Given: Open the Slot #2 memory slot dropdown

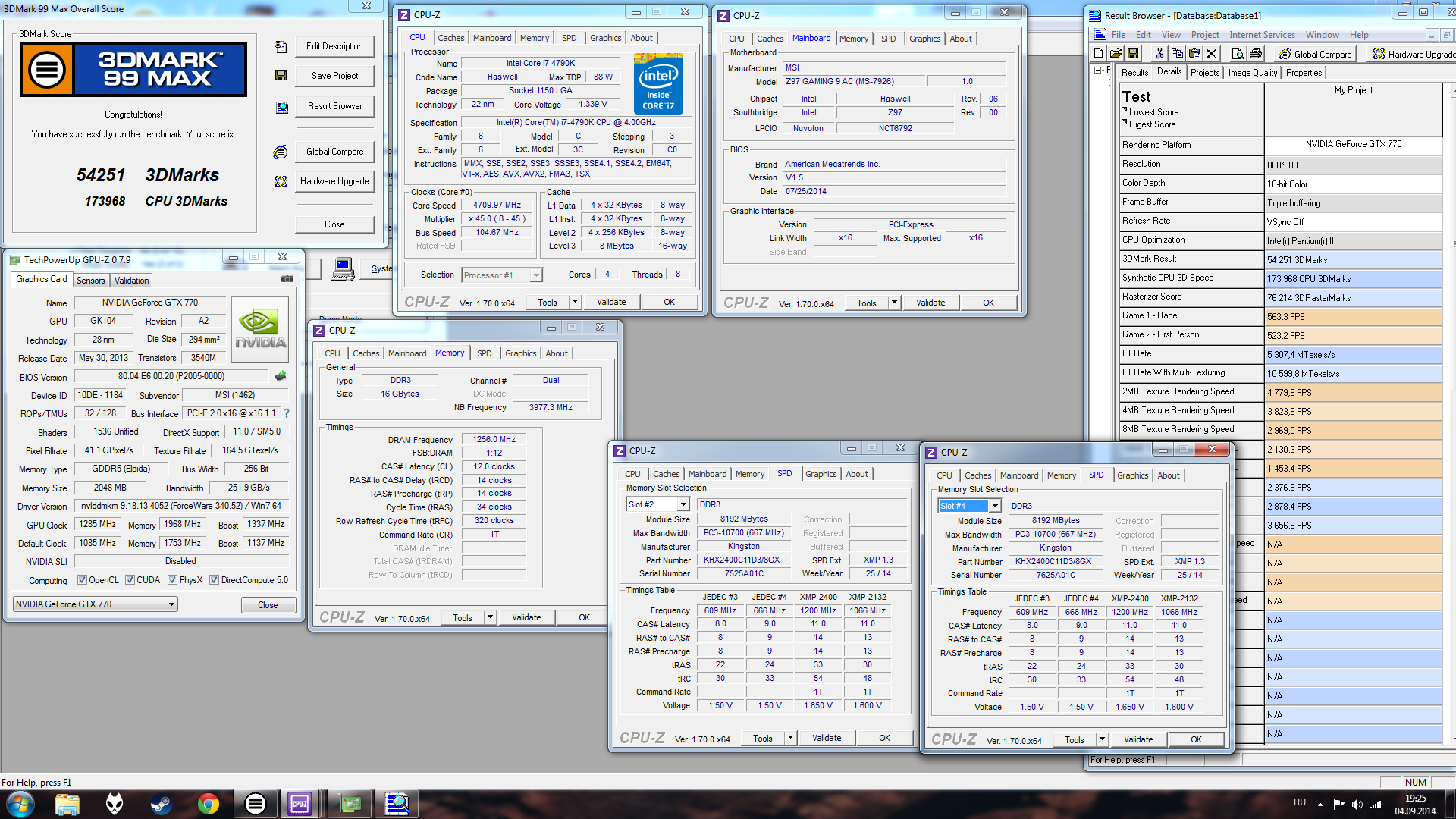Looking at the screenshot, I should pos(657,504).
